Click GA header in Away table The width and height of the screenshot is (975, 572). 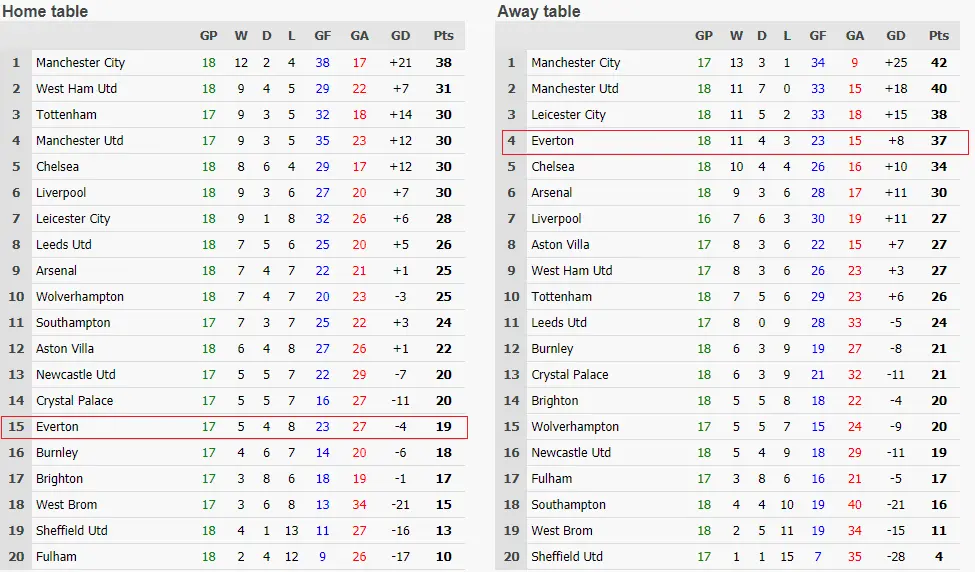pos(854,36)
